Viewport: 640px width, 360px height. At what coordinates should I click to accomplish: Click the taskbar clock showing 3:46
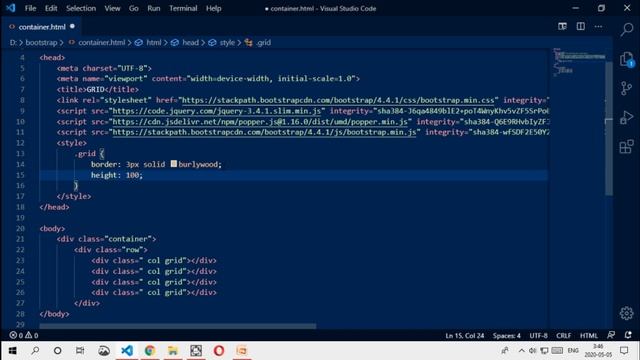[598, 351]
